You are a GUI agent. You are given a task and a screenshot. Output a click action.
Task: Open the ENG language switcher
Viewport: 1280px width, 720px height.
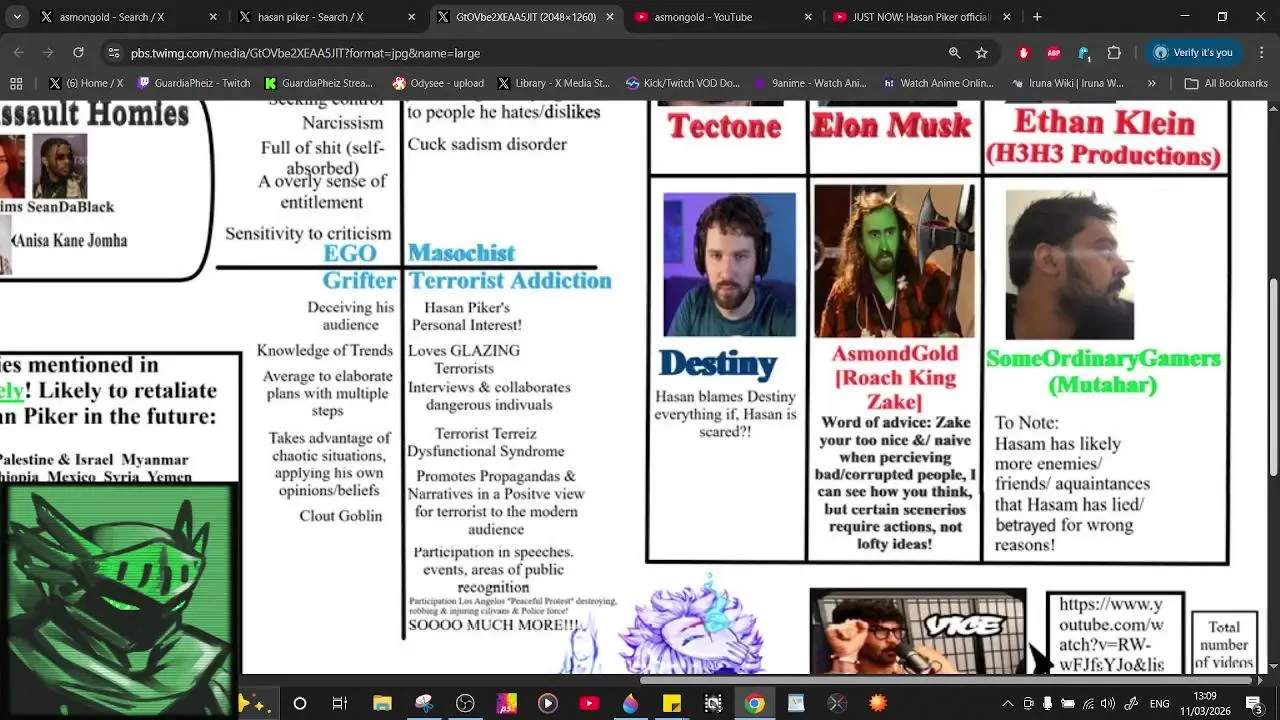pyautogui.click(x=1159, y=703)
